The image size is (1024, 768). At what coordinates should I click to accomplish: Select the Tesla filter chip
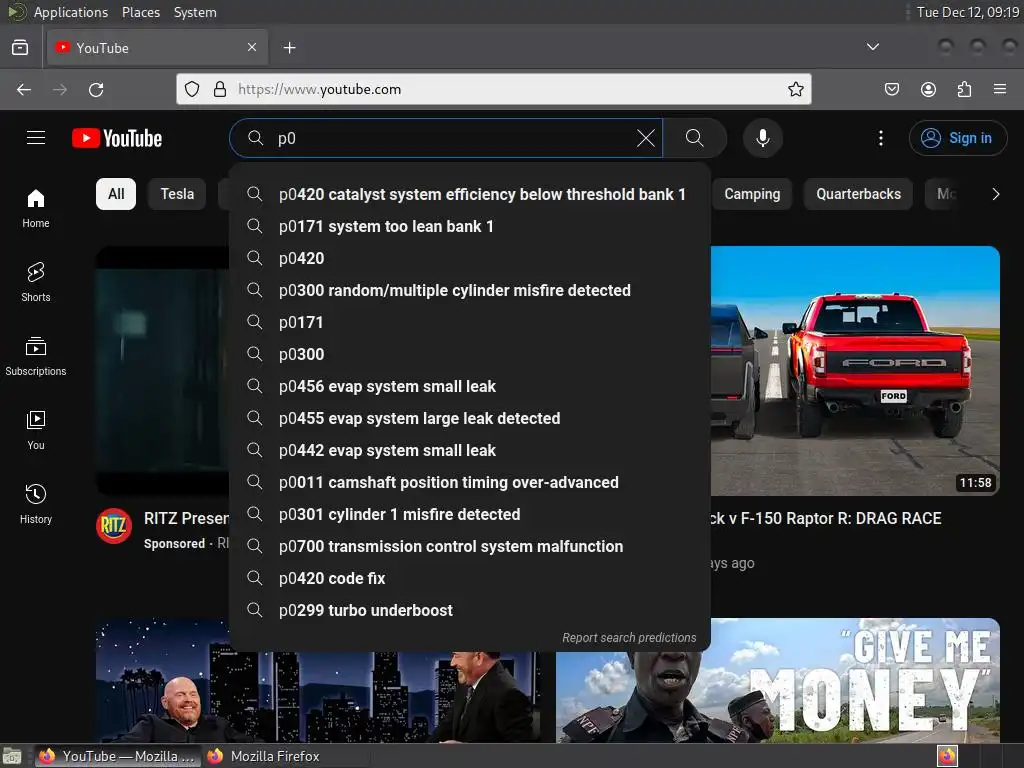[178, 194]
